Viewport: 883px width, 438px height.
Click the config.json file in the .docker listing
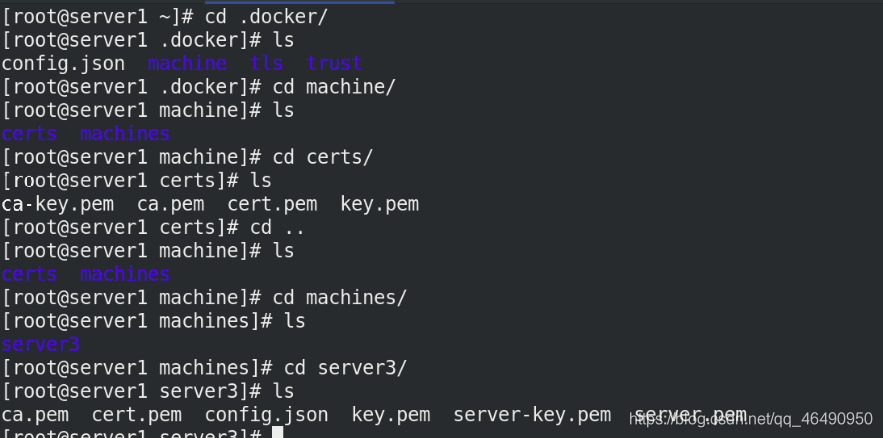click(x=63, y=64)
